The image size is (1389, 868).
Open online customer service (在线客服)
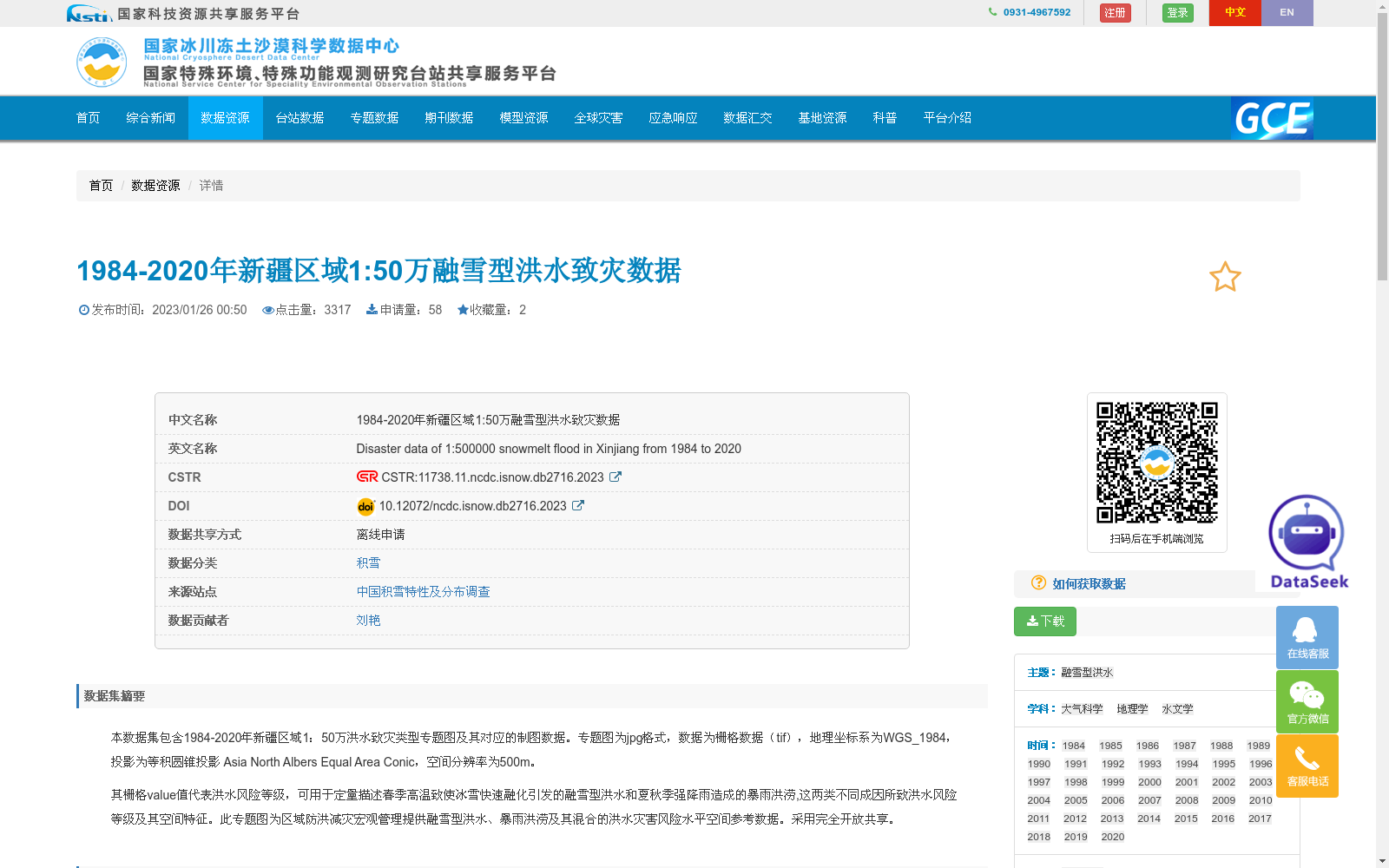click(x=1307, y=637)
